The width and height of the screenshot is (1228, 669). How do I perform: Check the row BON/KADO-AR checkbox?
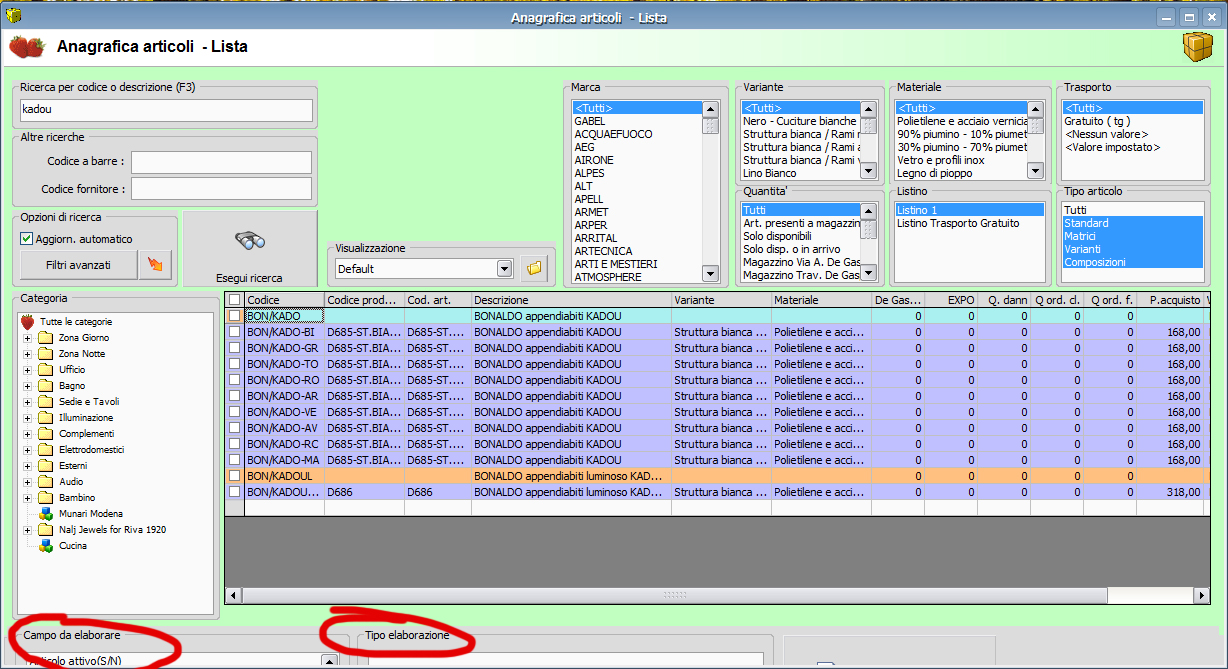point(234,396)
